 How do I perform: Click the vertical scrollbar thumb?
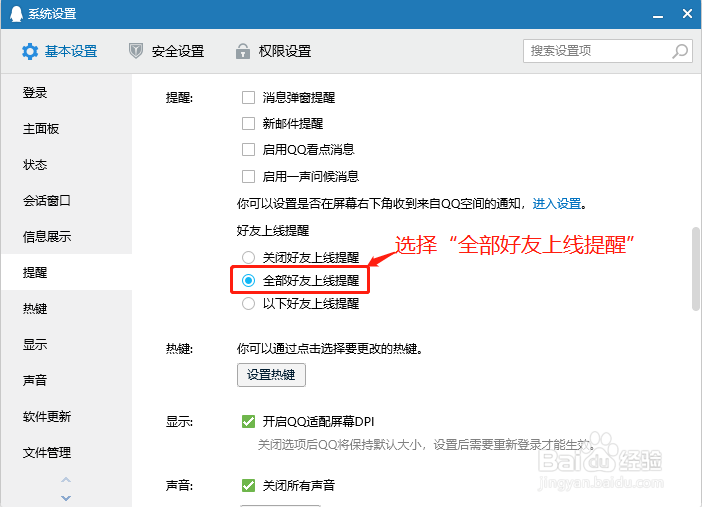tap(696, 269)
